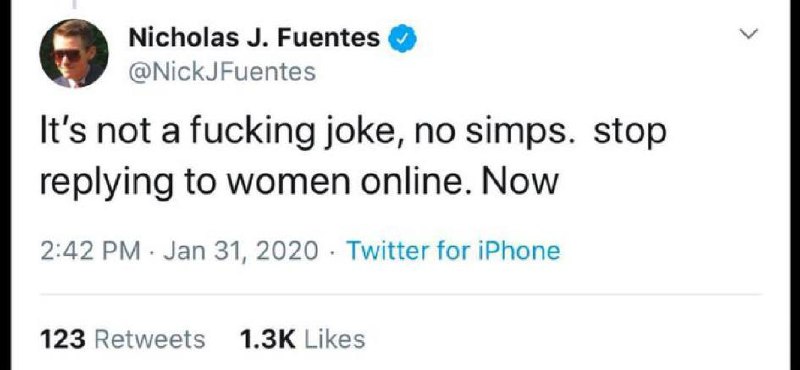Click the word "Retweets" label
800x370 pixels.
(x=151, y=339)
